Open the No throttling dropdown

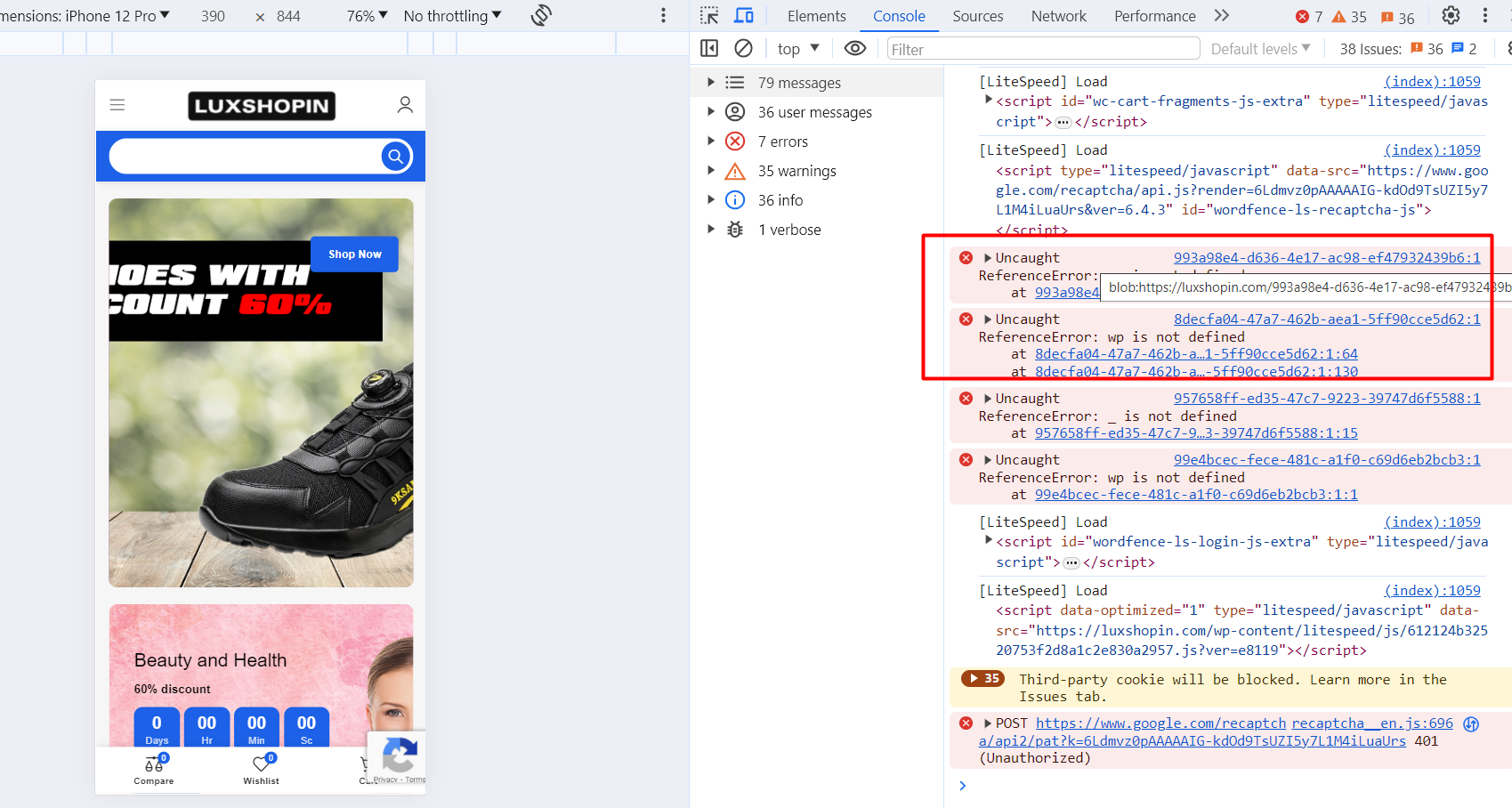452,15
